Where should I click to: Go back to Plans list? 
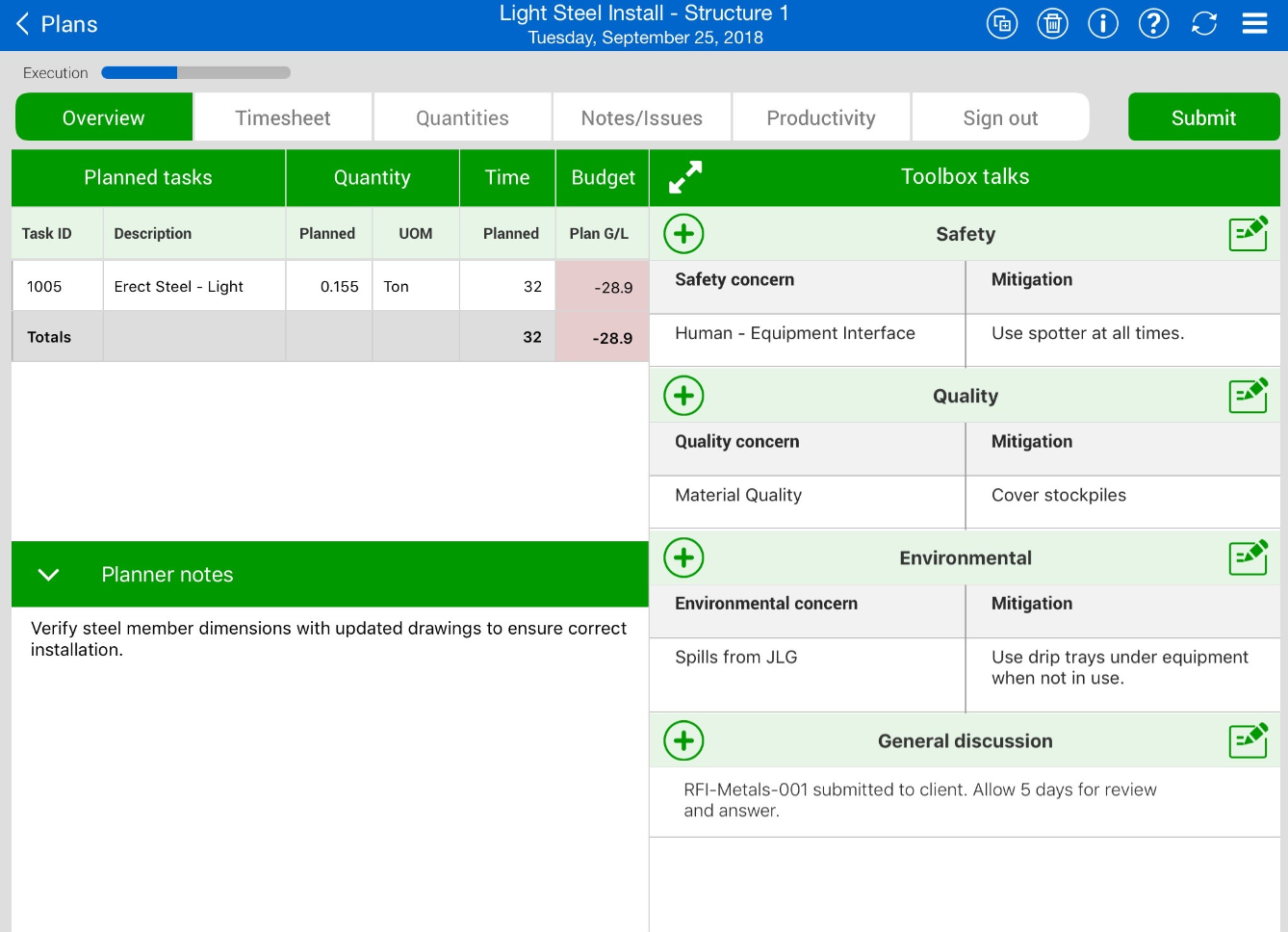pos(57,24)
